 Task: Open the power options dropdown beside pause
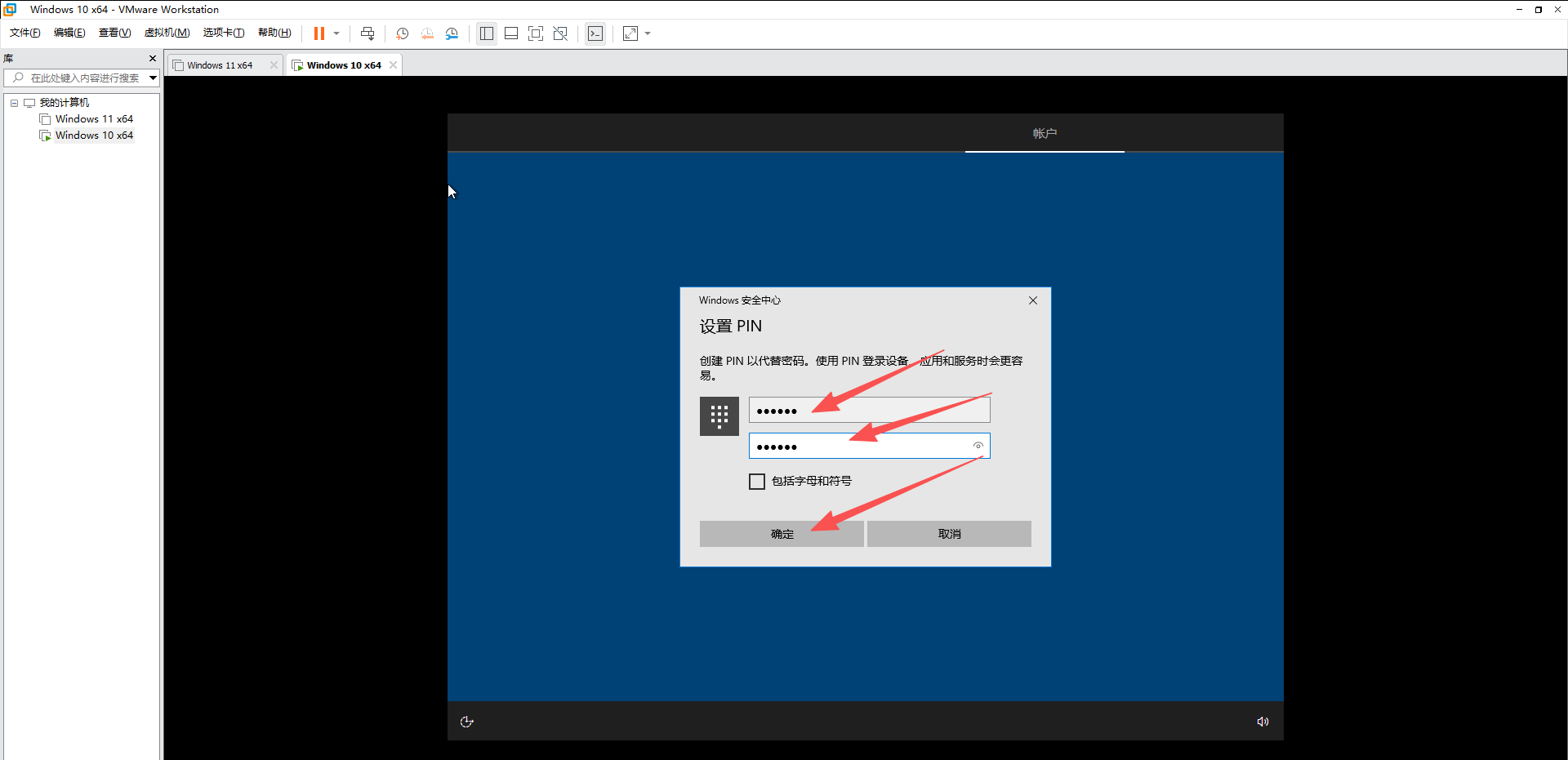(x=336, y=33)
